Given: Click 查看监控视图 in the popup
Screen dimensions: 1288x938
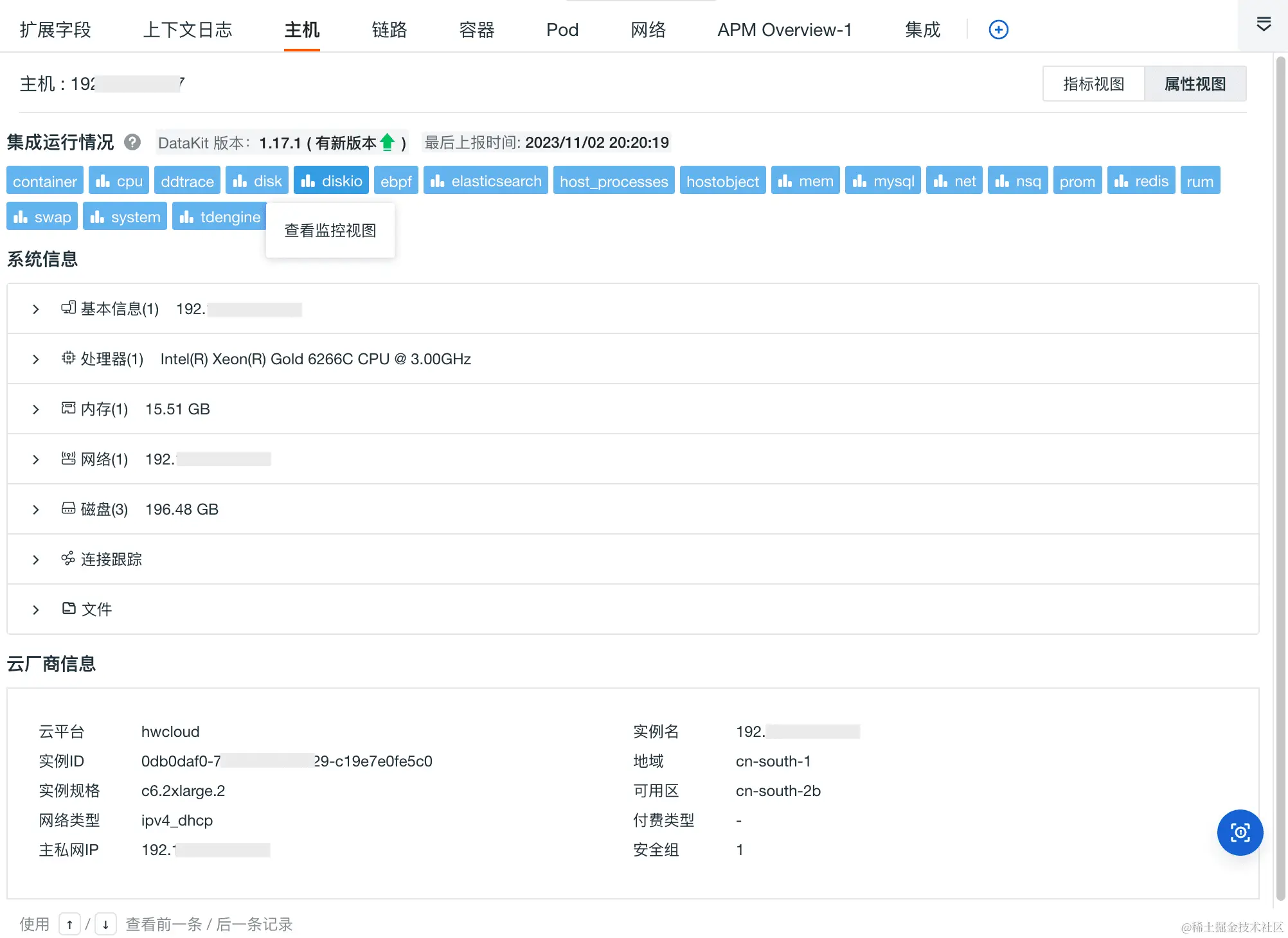Looking at the screenshot, I should click(x=330, y=231).
